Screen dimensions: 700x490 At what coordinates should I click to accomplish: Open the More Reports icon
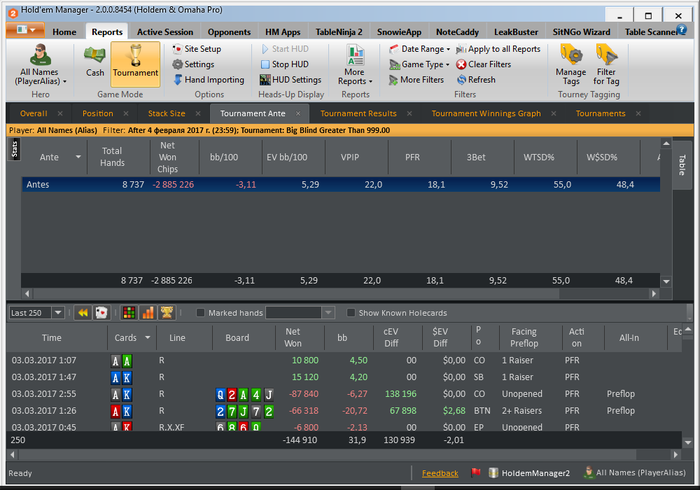(x=355, y=55)
